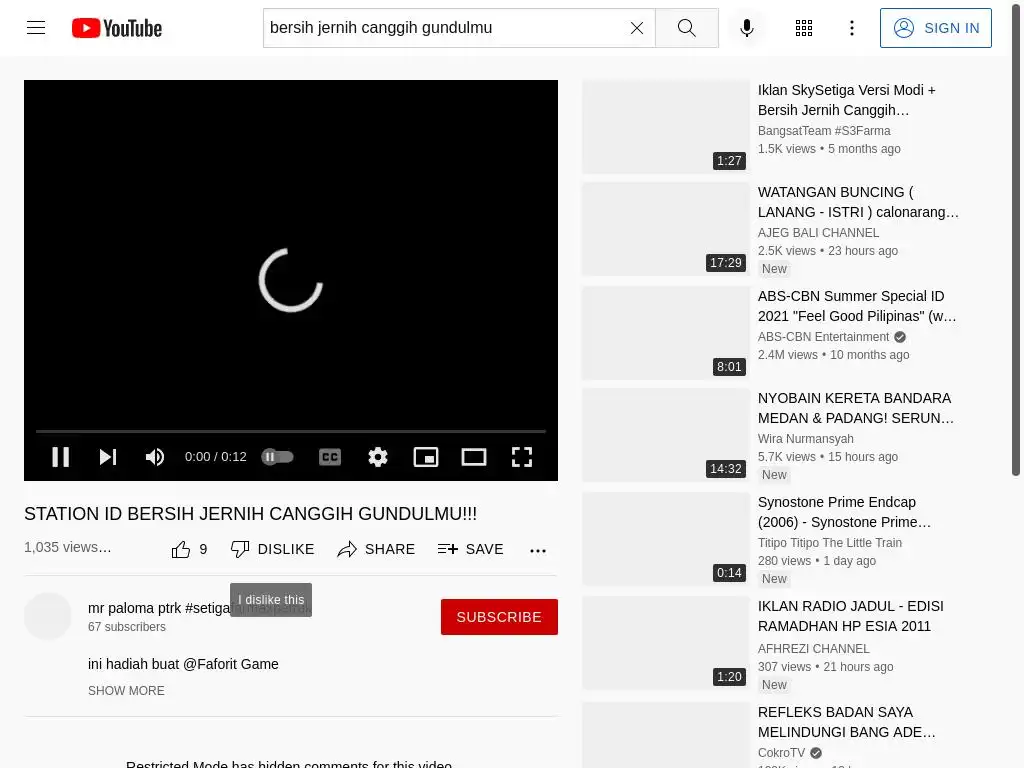Skip to the next video
Screen dimensions: 1024x768
pyautogui.click(x=108, y=456)
